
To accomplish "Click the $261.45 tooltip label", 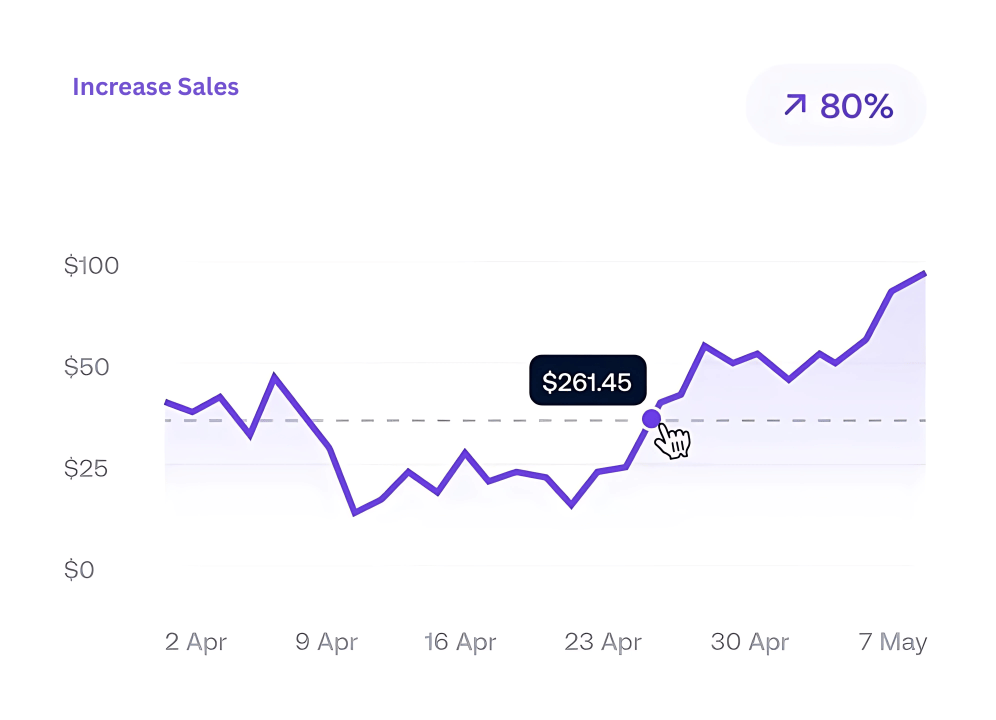I will click(x=587, y=381).
